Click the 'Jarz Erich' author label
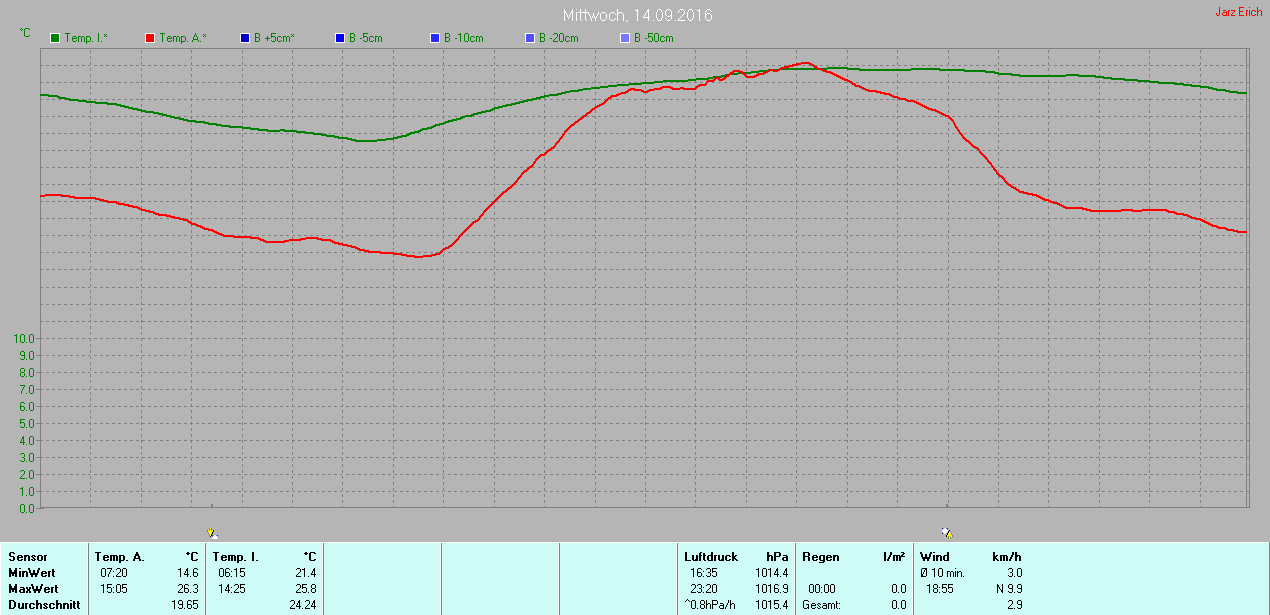 click(x=1238, y=12)
